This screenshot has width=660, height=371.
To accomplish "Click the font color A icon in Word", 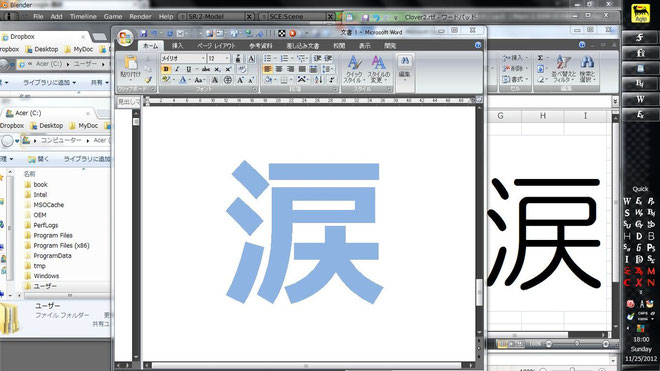I will (x=183, y=80).
